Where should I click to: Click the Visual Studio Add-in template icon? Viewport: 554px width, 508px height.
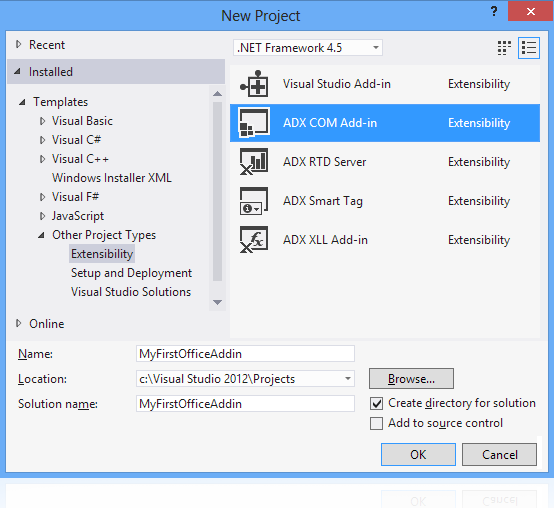[x=254, y=84]
